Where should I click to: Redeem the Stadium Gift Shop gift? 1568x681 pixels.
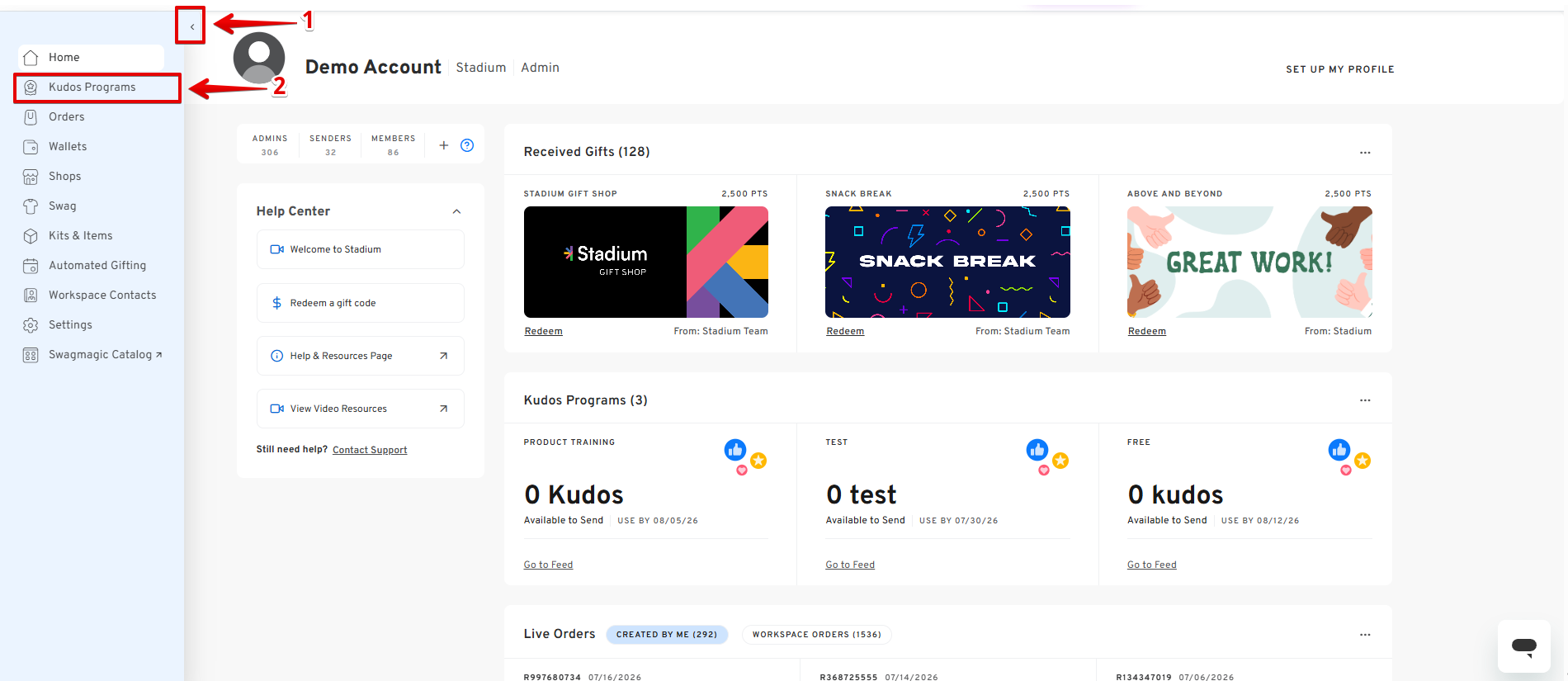click(544, 331)
